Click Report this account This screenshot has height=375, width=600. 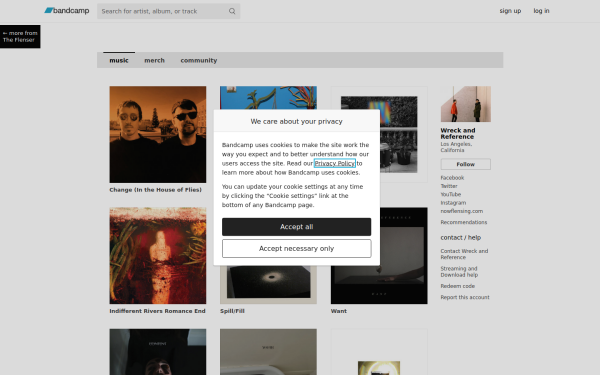click(465, 297)
